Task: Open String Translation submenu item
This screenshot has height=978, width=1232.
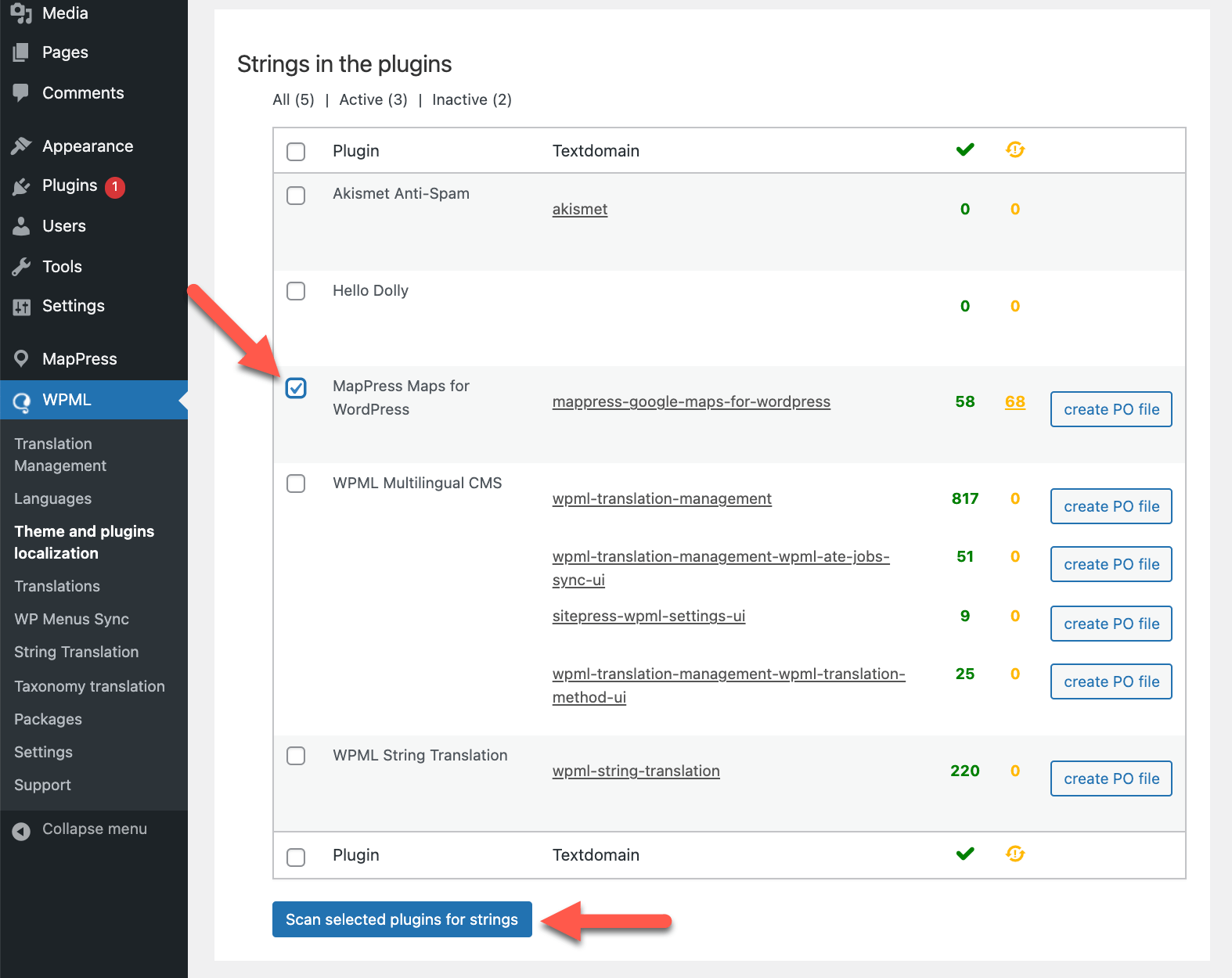Action: (76, 652)
